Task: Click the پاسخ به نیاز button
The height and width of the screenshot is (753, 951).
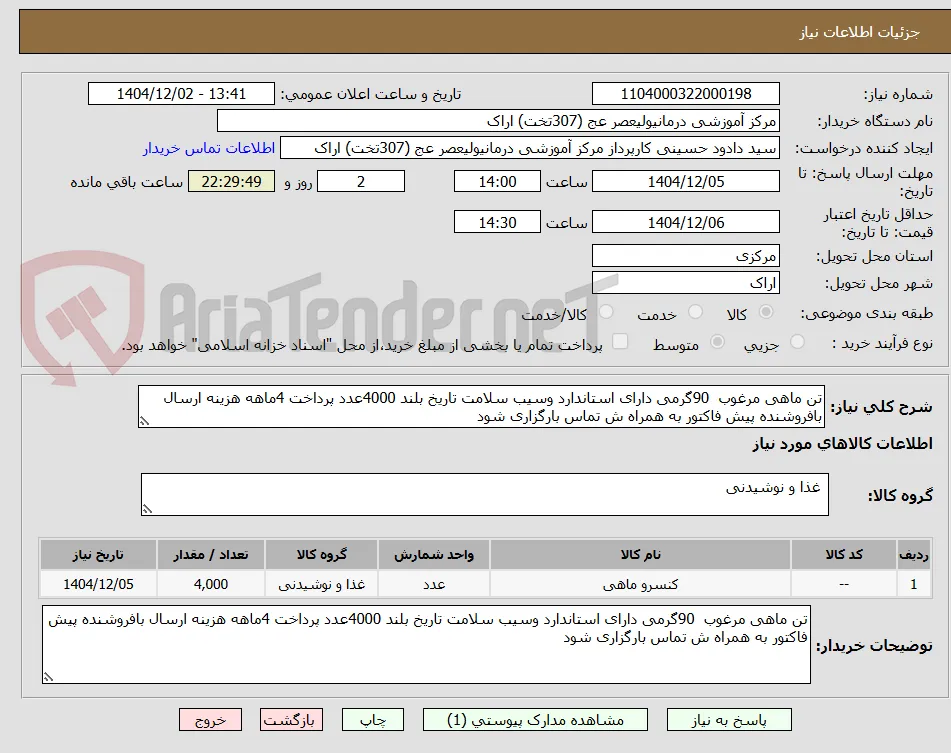Action: tap(729, 720)
